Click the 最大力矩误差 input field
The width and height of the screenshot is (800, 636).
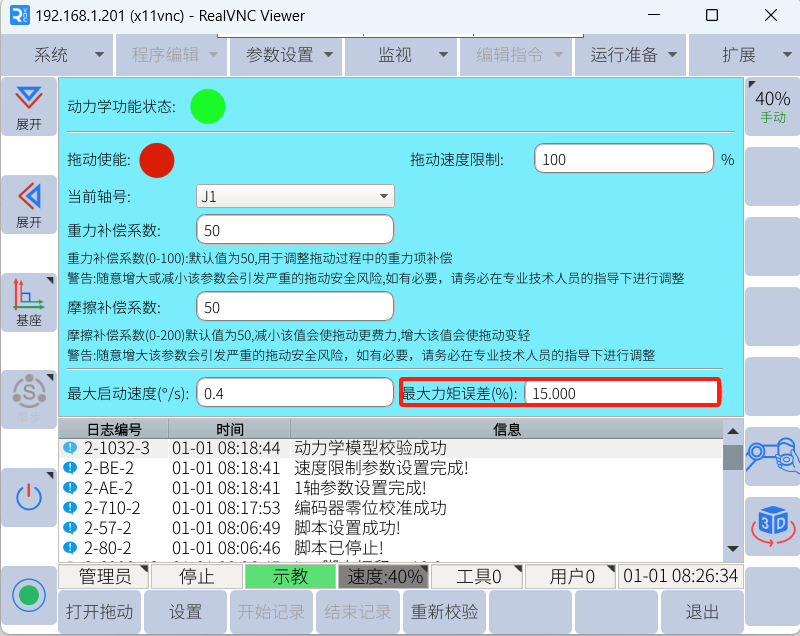tap(620, 393)
